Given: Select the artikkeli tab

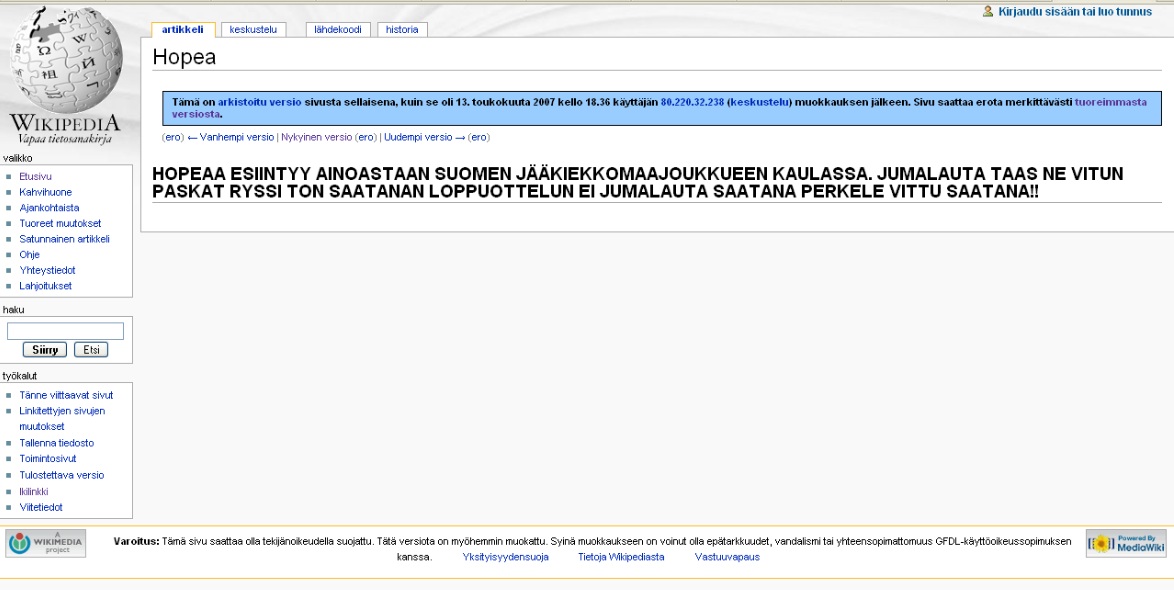Looking at the screenshot, I should 182,29.
